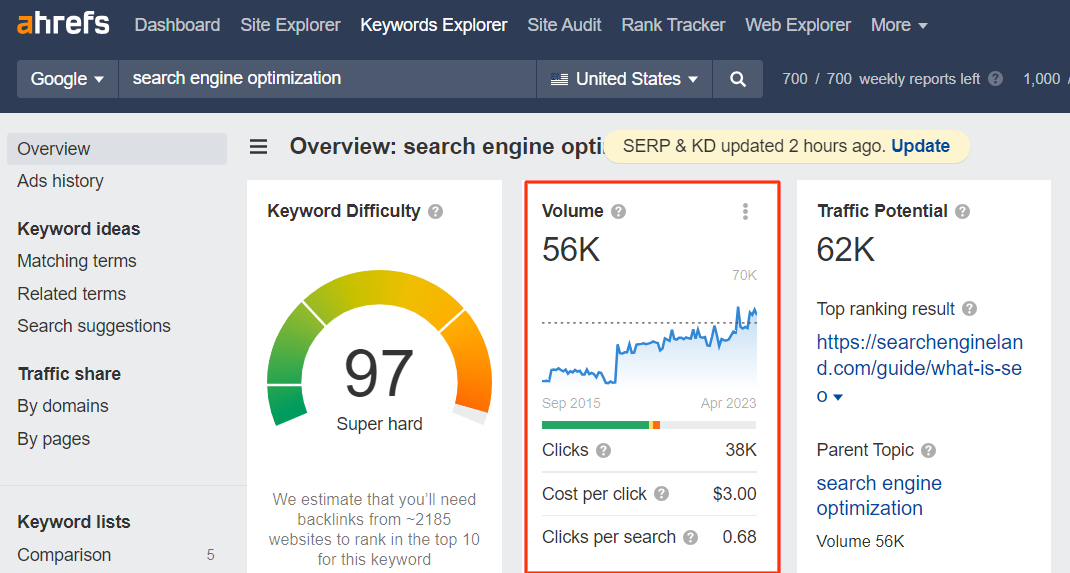Open the United States country dropdown
1070x573 pixels.
point(624,79)
